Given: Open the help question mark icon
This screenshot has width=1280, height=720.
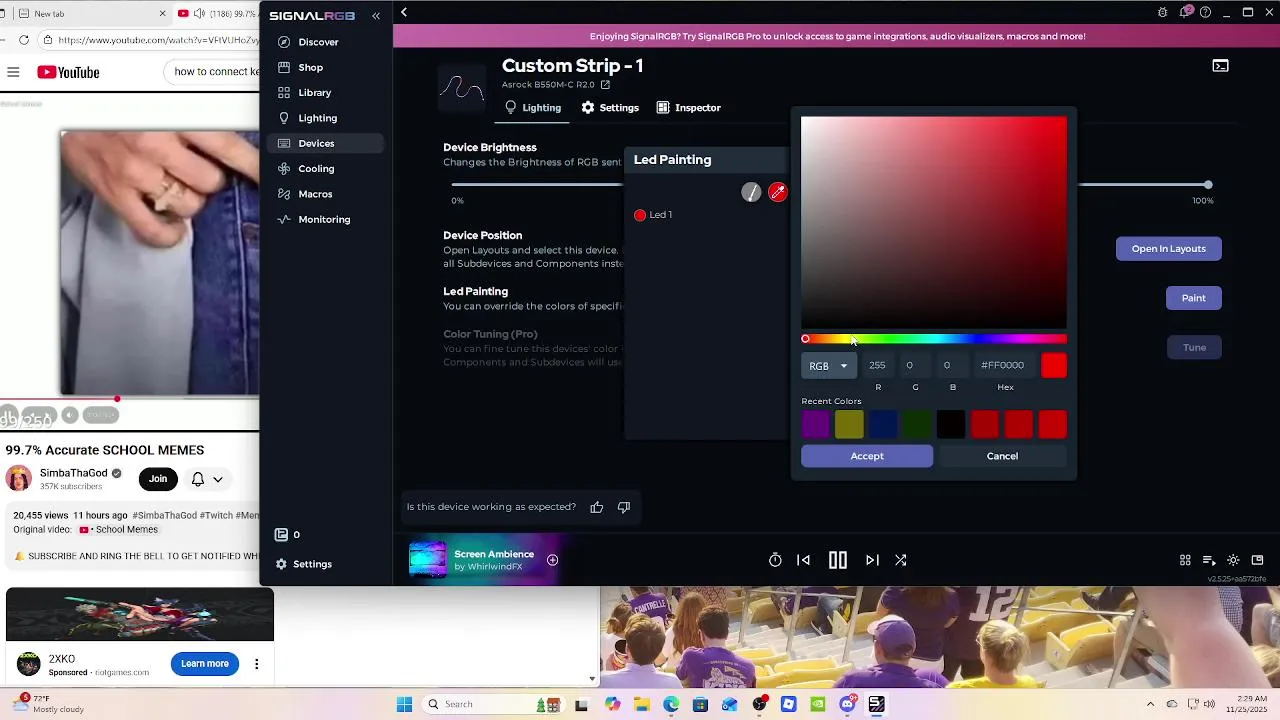Looking at the screenshot, I should pyautogui.click(x=1205, y=12).
